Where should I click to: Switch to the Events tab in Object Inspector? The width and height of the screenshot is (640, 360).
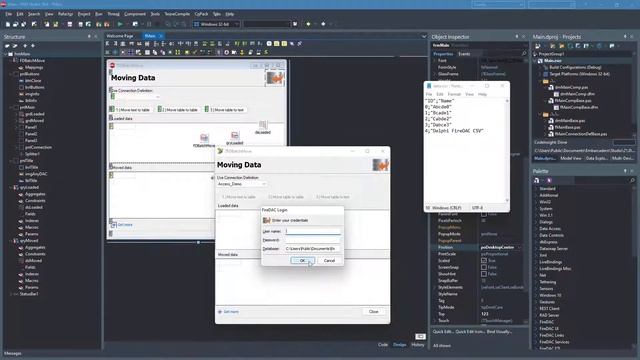tap(464, 54)
